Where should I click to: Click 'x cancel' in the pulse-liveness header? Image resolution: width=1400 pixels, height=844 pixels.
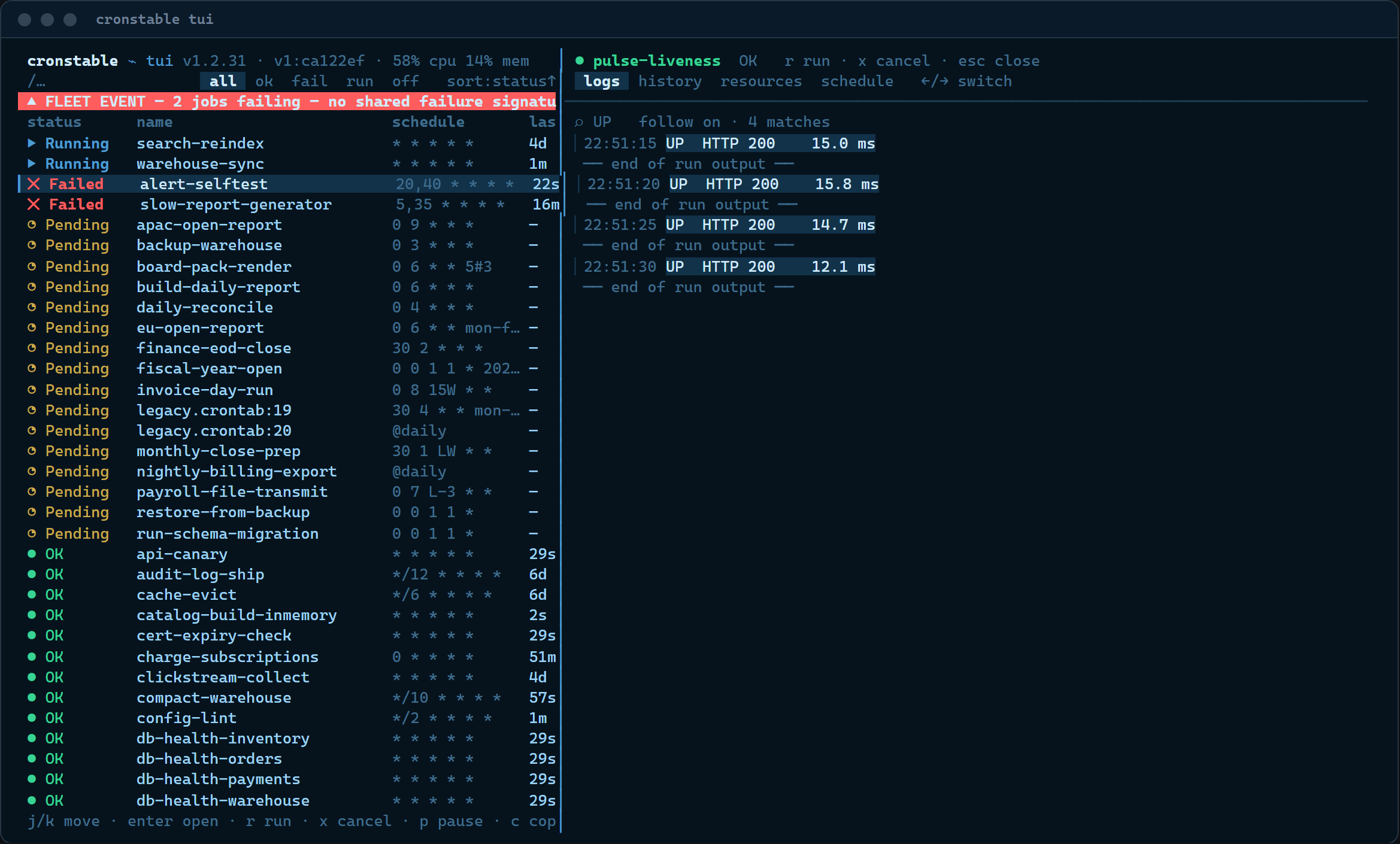click(894, 60)
